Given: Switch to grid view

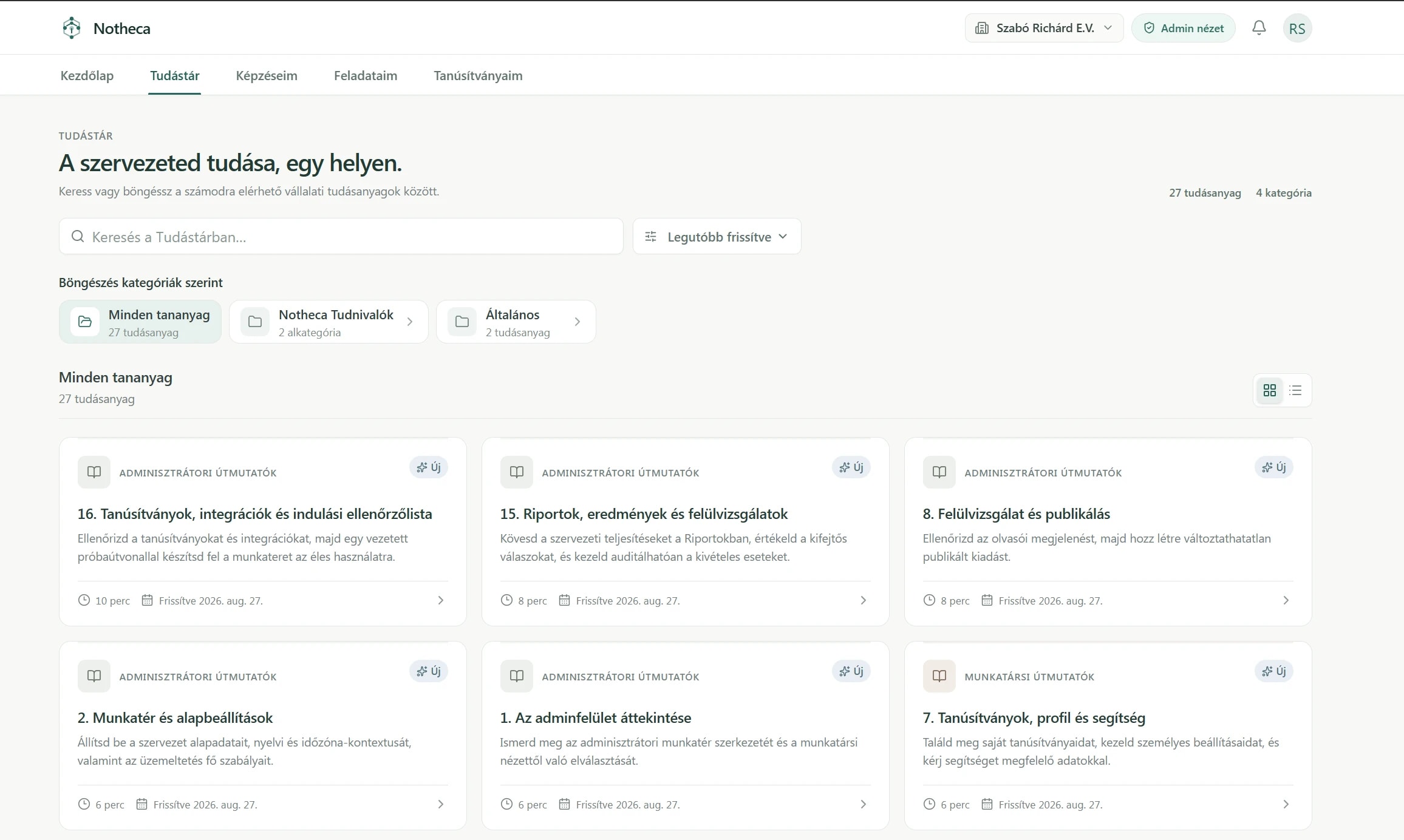Looking at the screenshot, I should coord(1270,390).
